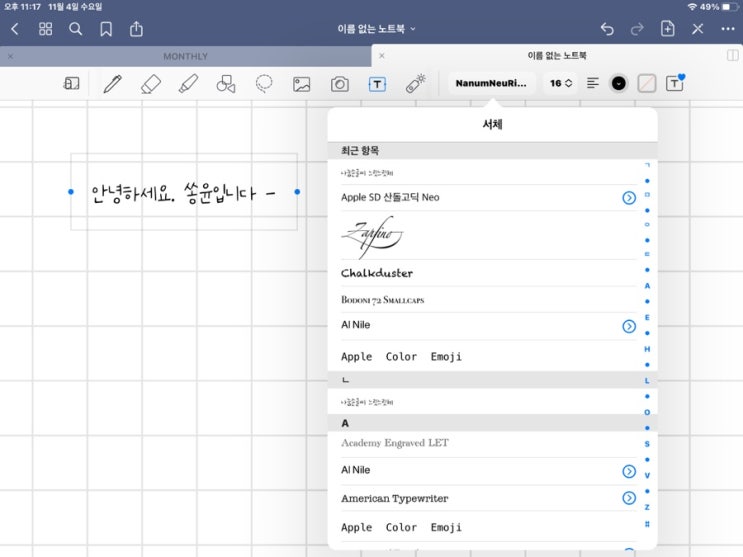The height and width of the screenshot is (557, 743).
Task: Change font size 16 stepper
Action: [561, 83]
